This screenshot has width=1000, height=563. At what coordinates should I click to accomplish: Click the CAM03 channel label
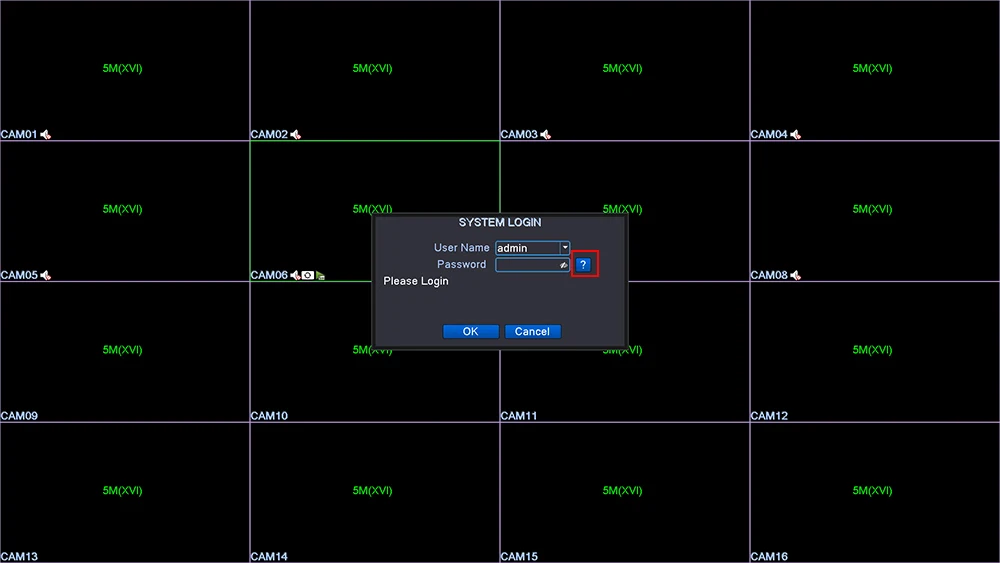519,135
